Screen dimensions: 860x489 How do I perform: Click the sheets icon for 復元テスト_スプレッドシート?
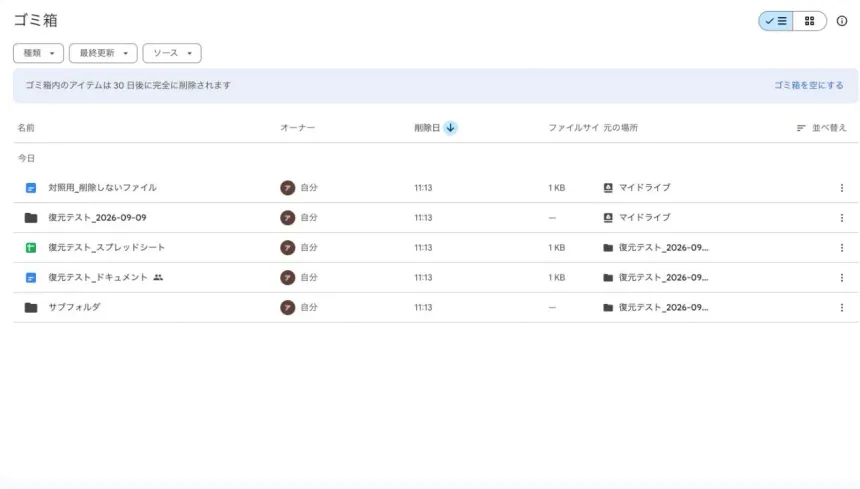(31, 248)
